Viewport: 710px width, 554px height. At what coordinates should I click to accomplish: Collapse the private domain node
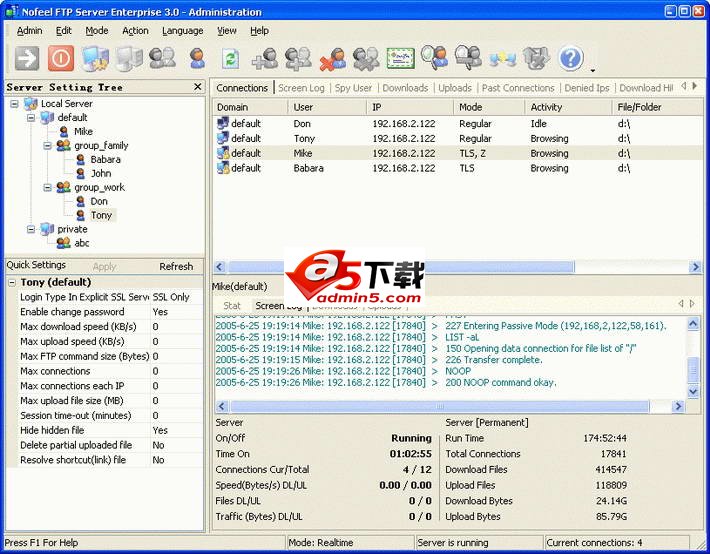coord(31,229)
